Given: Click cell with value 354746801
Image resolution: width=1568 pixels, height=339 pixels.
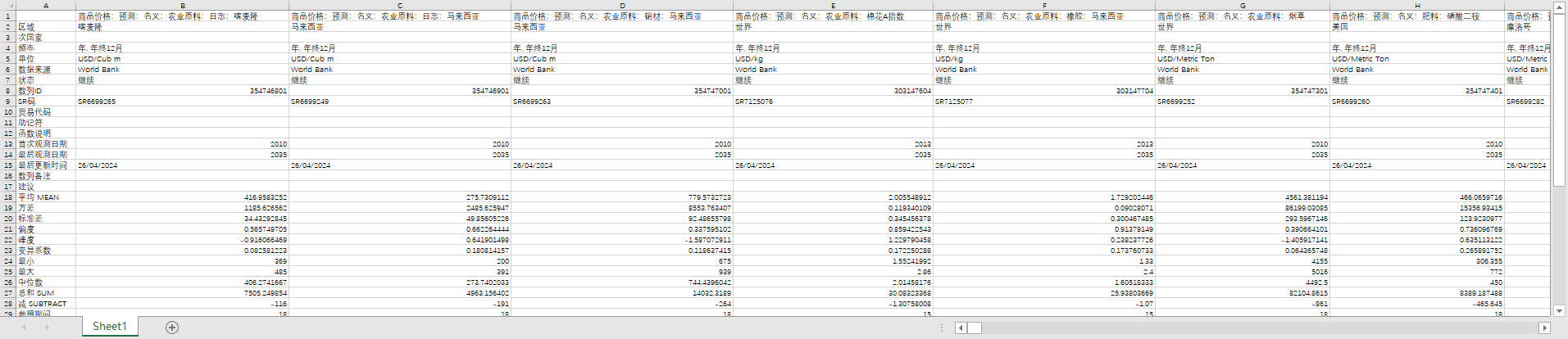Looking at the screenshot, I should click(x=182, y=91).
